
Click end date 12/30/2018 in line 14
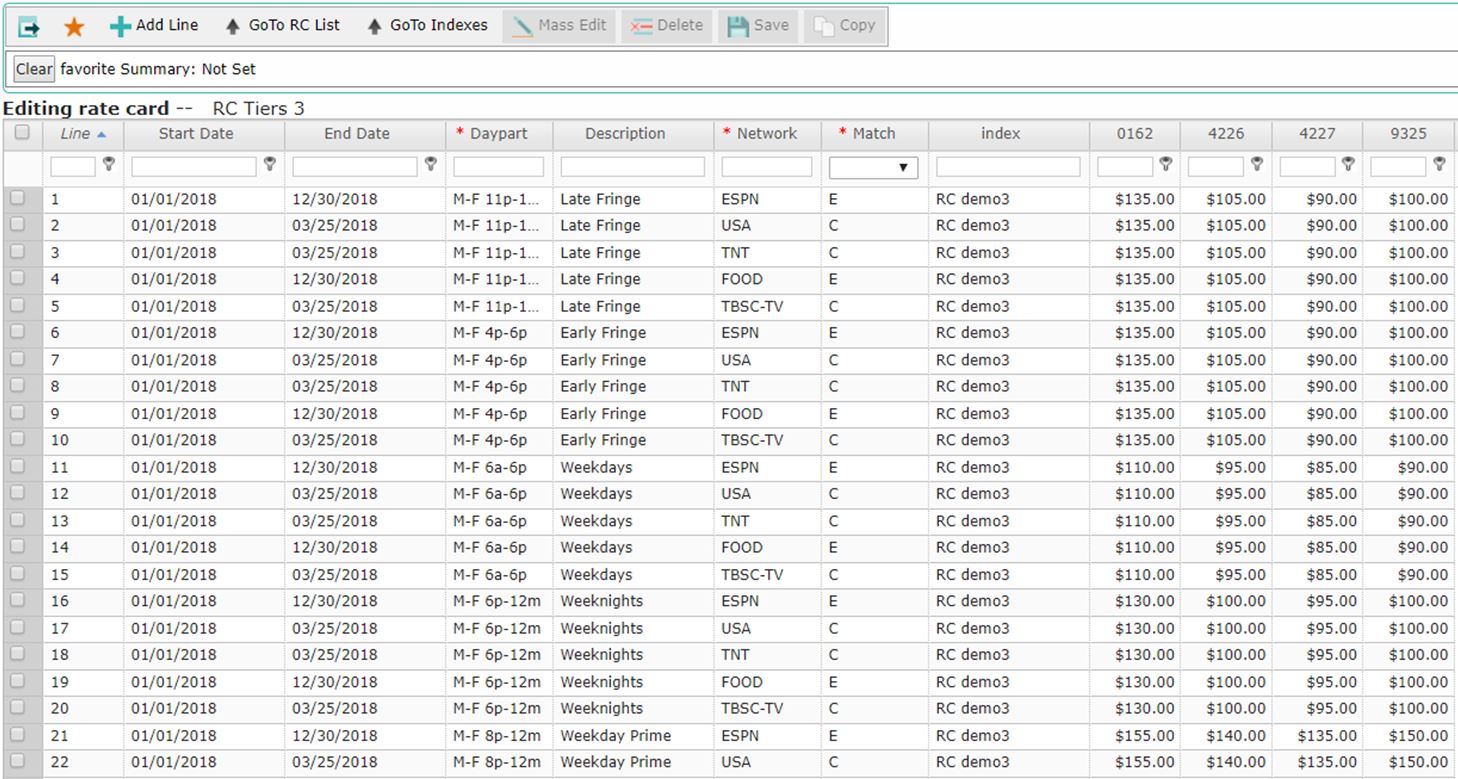[x=335, y=547]
